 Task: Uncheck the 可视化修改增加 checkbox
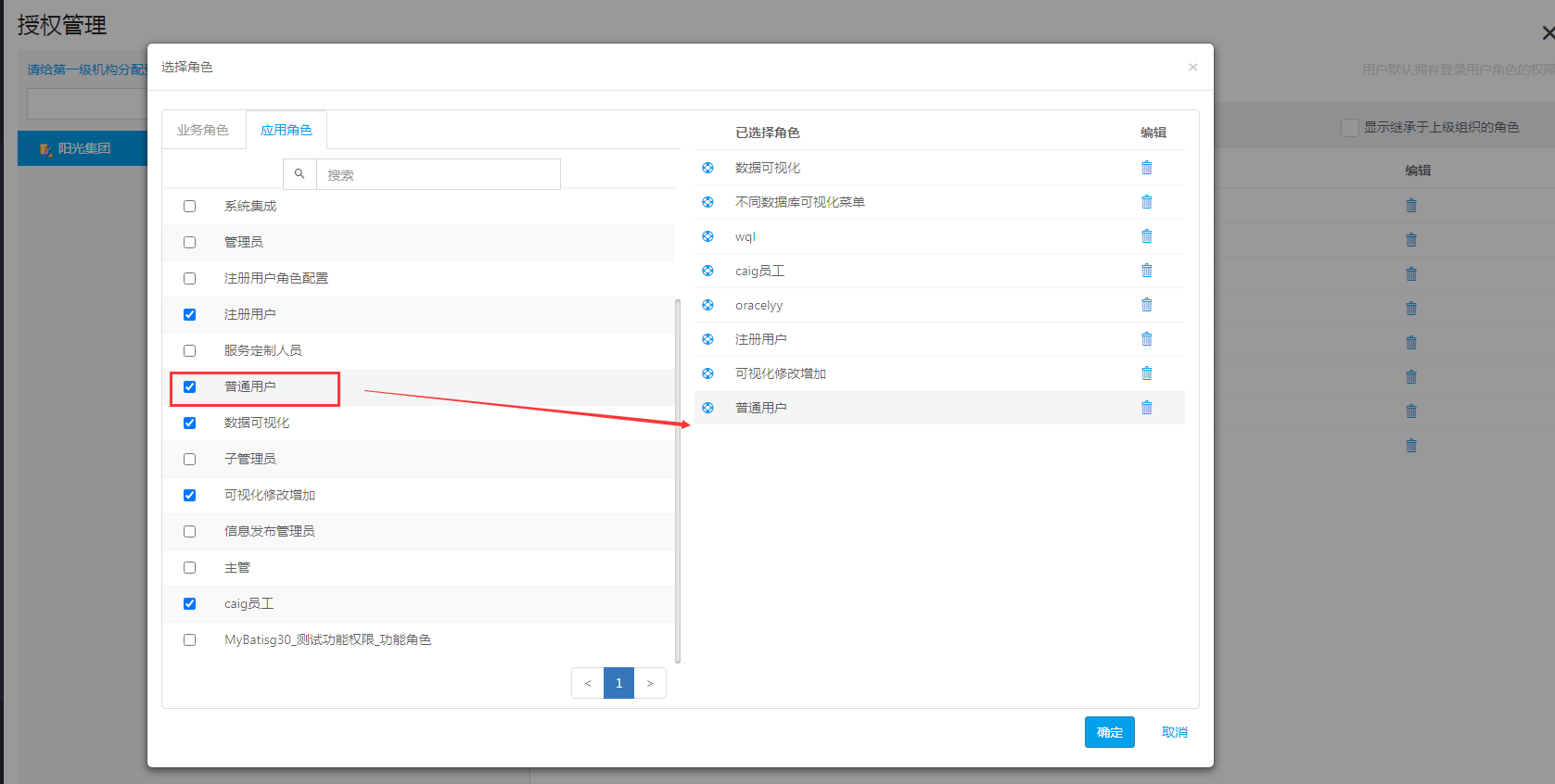(x=189, y=495)
